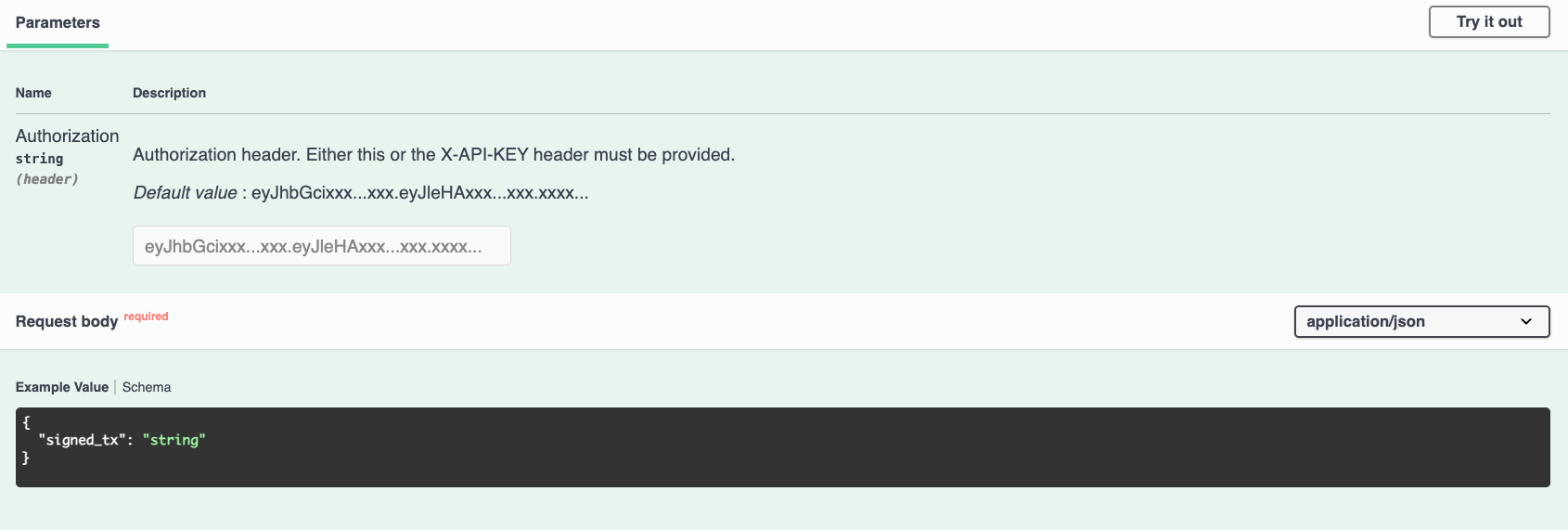This screenshot has width=1568, height=530.
Task: Click the Authorization header description sentence
Action: click(x=433, y=155)
